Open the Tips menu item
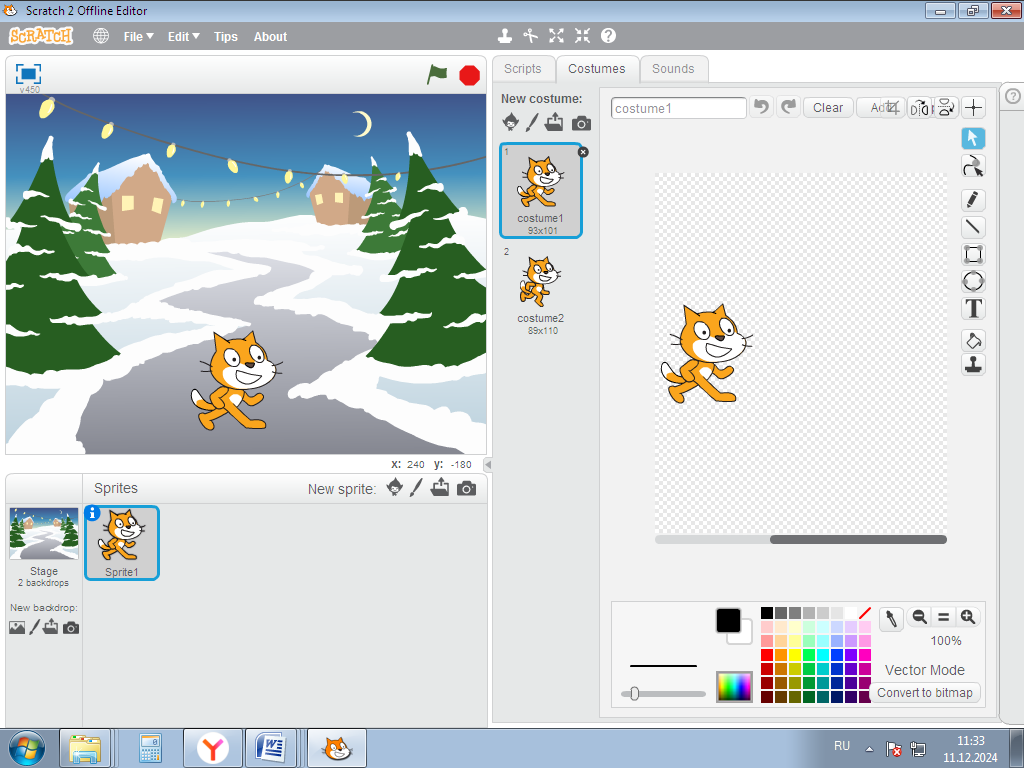1024x768 pixels. [x=226, y=37]
